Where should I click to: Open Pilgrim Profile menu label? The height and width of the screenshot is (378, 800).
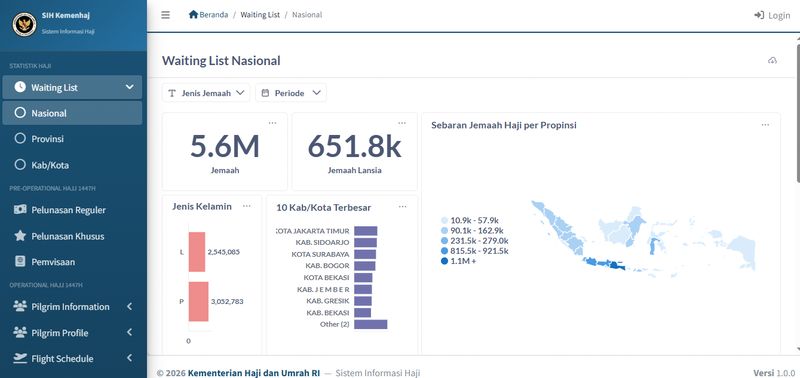coord(60,333)
